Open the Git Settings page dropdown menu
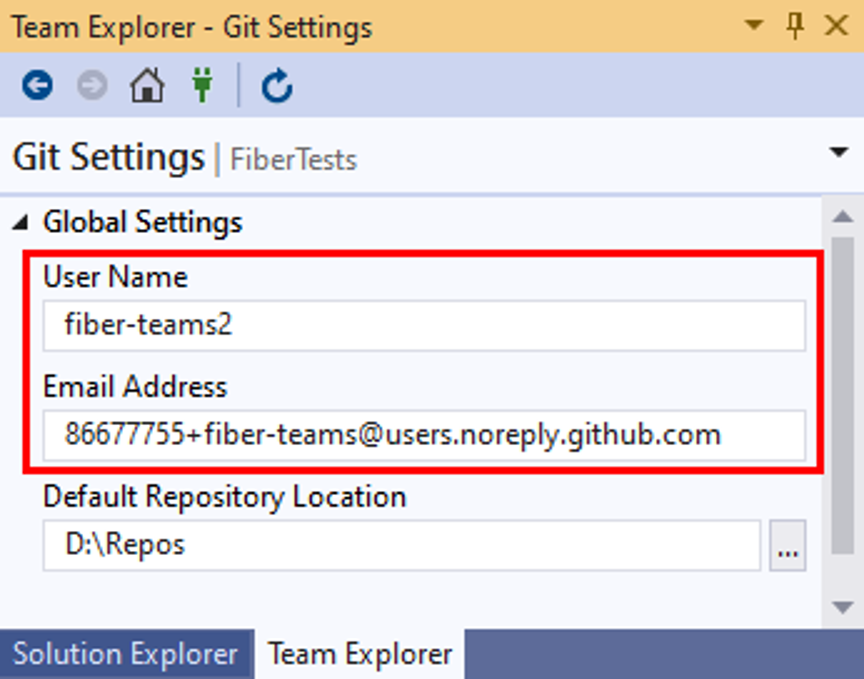 838,153
